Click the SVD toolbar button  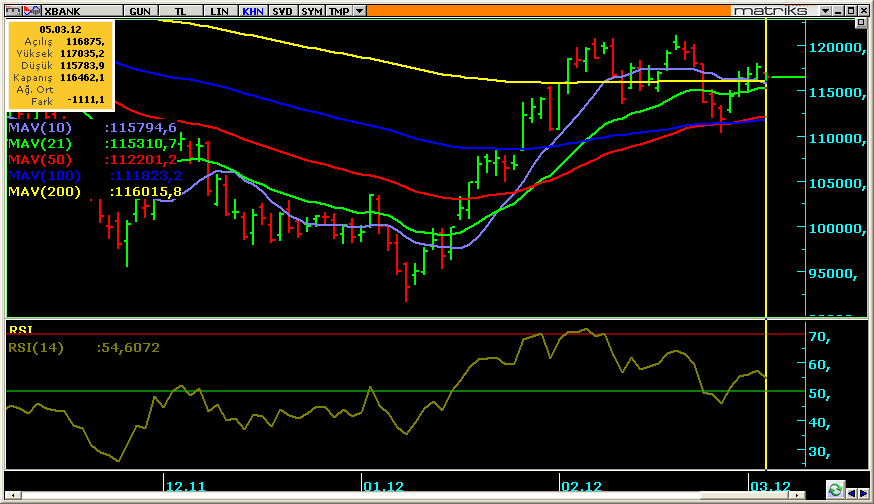pyautogui.click(x=283, y=11)
